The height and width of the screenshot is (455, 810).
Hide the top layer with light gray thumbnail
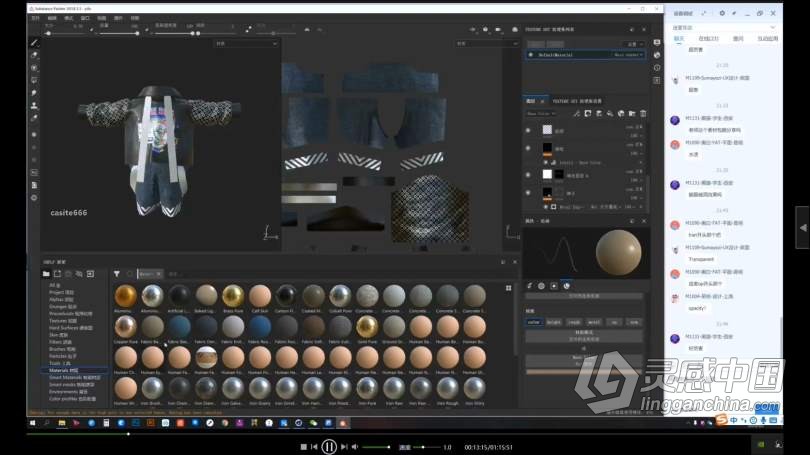(528, 130)
